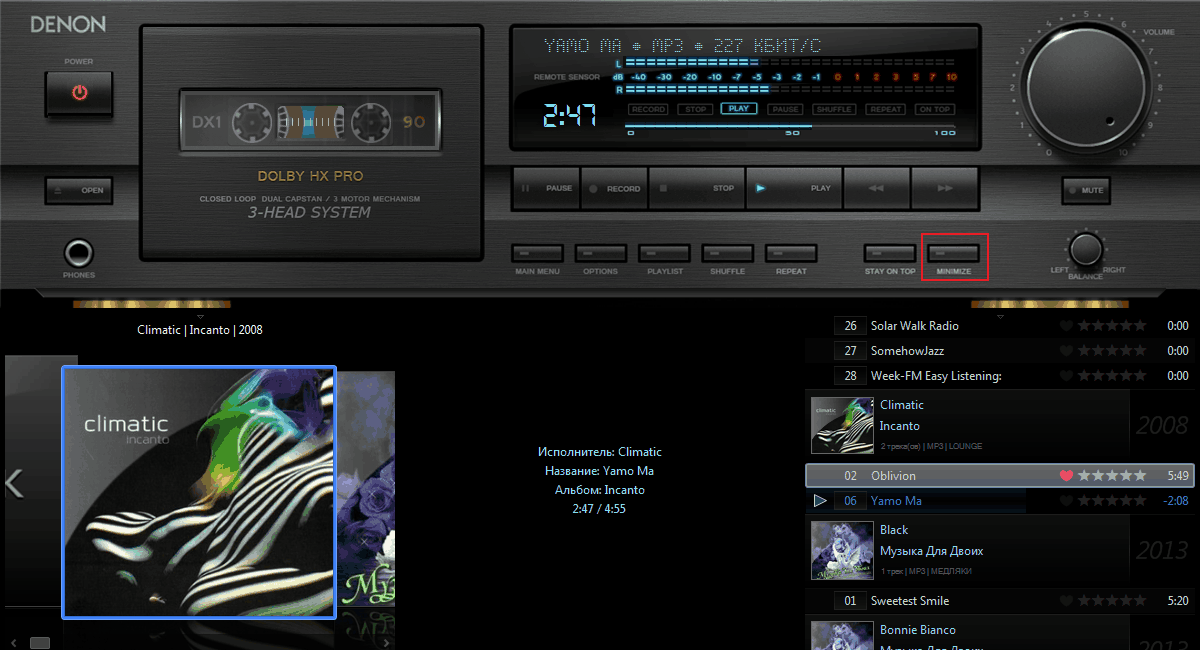Go to previous album with the left arrow
This screenshot has height=650, width=1200.
point(14,484)
